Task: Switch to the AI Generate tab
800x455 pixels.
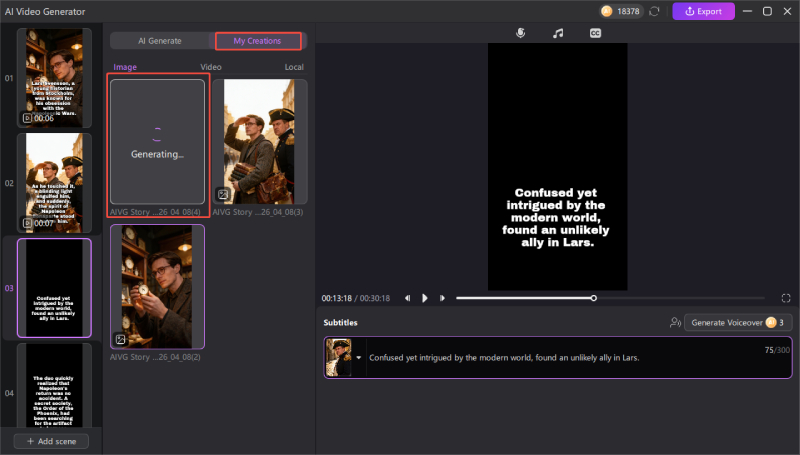Action: (158, 41)
